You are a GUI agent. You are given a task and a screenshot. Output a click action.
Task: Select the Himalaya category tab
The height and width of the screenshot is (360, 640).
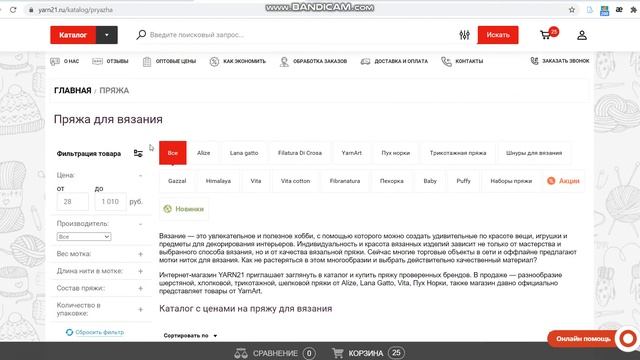218,181
